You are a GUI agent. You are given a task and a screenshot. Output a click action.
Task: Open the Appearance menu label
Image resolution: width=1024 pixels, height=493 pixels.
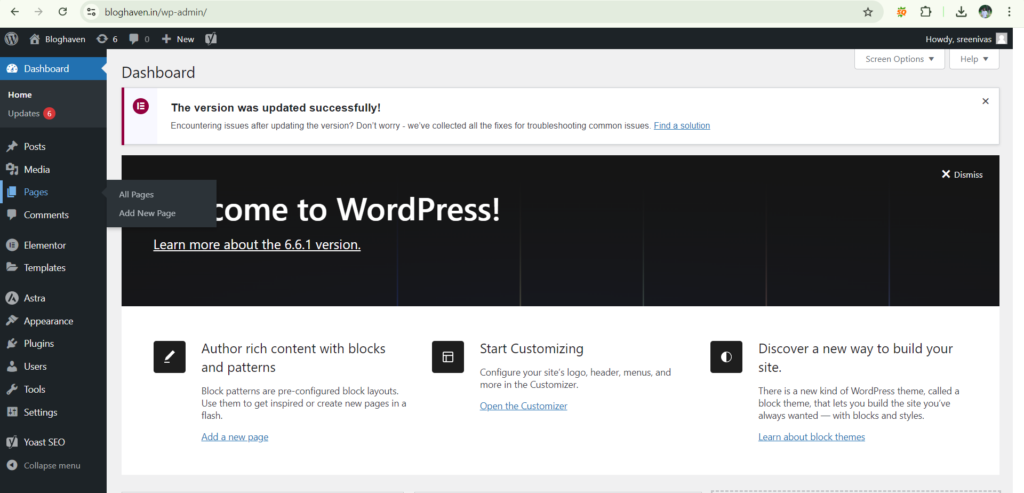(x=48, y=321)
